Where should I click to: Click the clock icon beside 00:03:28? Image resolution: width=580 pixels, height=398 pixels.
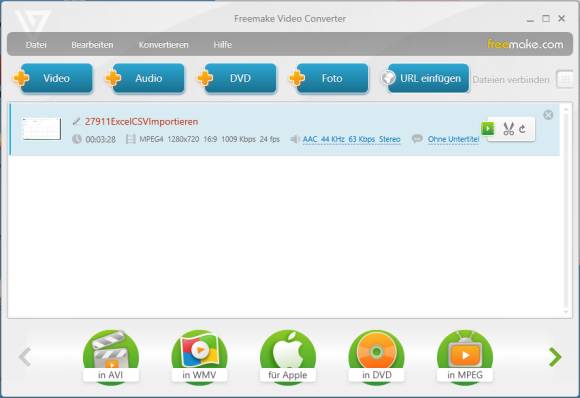pos(77,139)
